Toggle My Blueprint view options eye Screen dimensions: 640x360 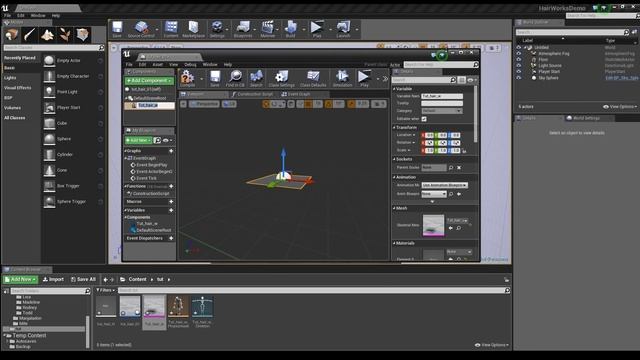tap(167, 140)
